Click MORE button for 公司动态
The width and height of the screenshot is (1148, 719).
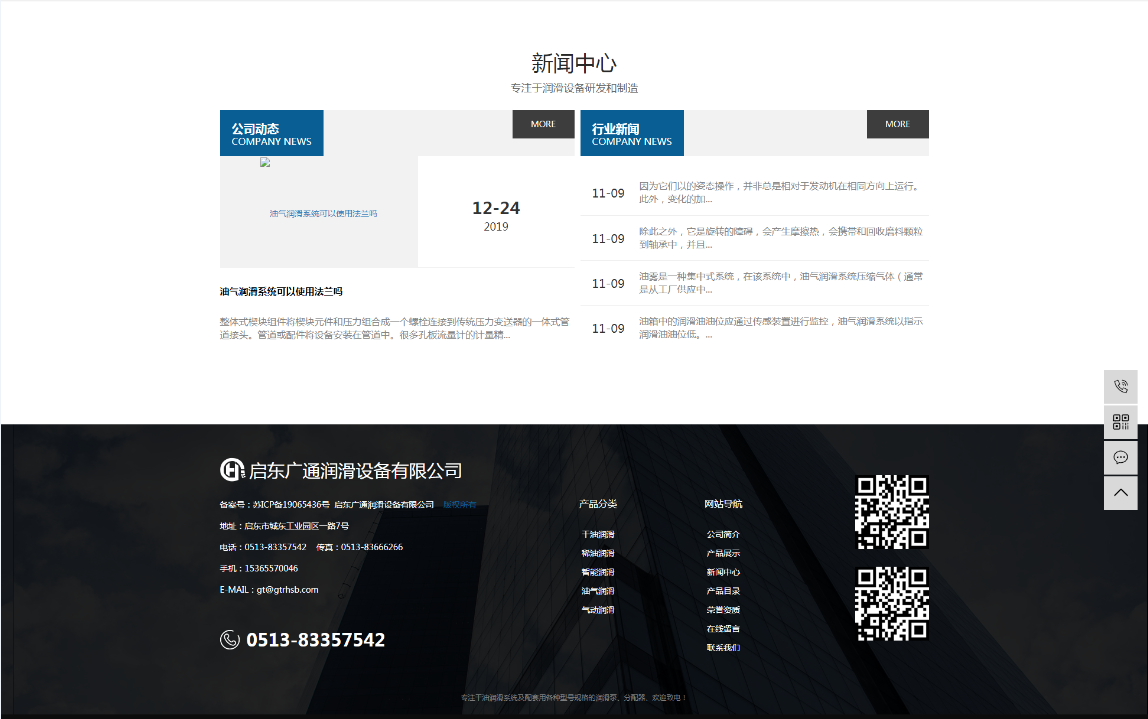tap(543, 124)
